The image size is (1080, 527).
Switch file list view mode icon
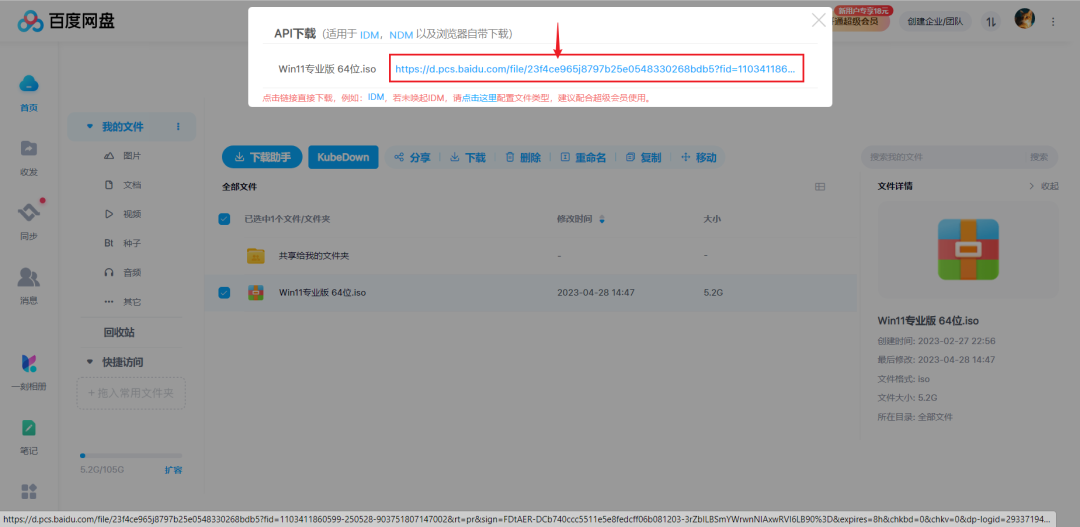coord(820,187)
